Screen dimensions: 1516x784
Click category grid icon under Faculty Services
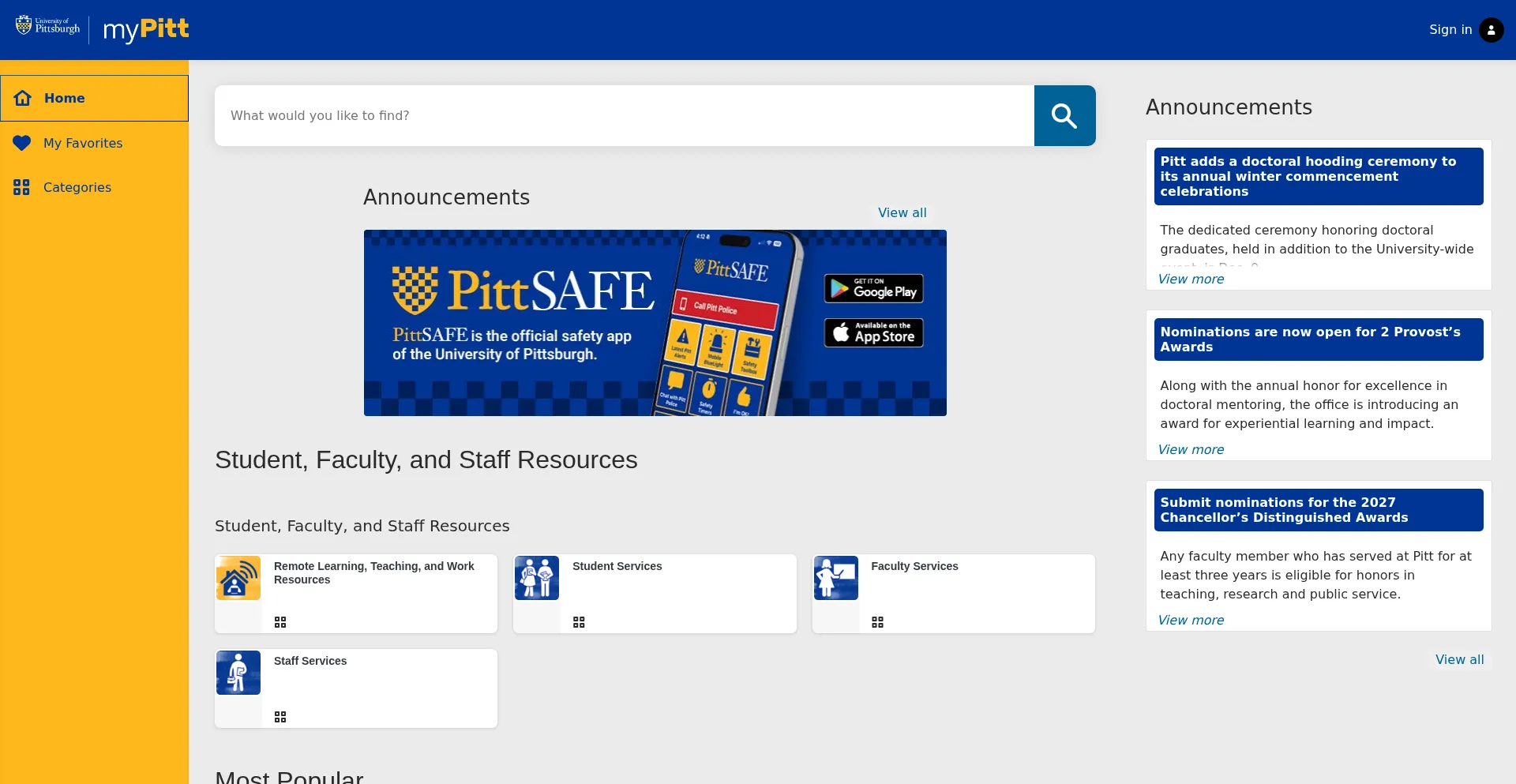coord(877,622)
